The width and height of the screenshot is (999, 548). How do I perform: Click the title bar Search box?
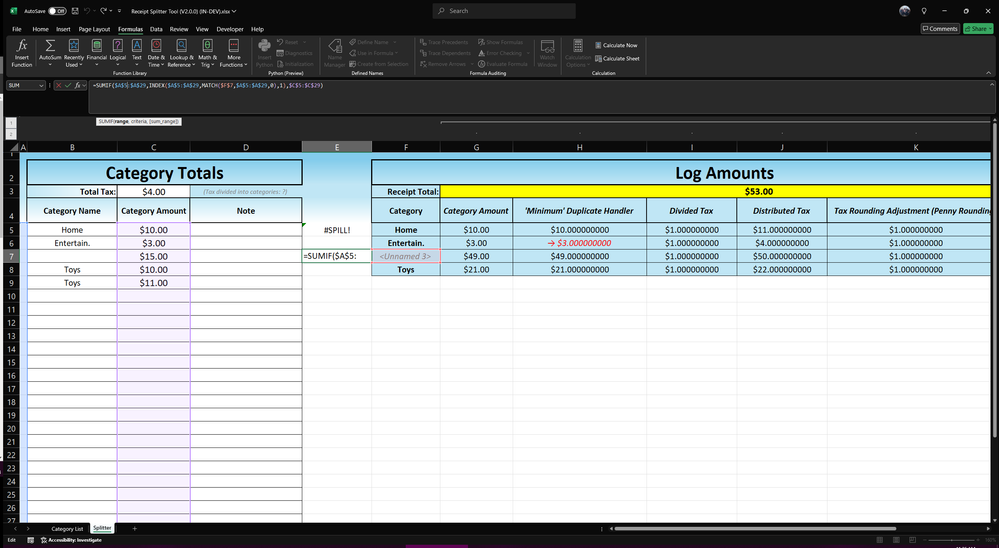coord(504,11)
